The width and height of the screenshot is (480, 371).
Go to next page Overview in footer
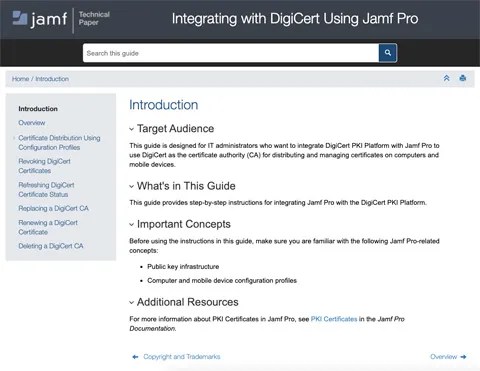(x=443, y=357)
